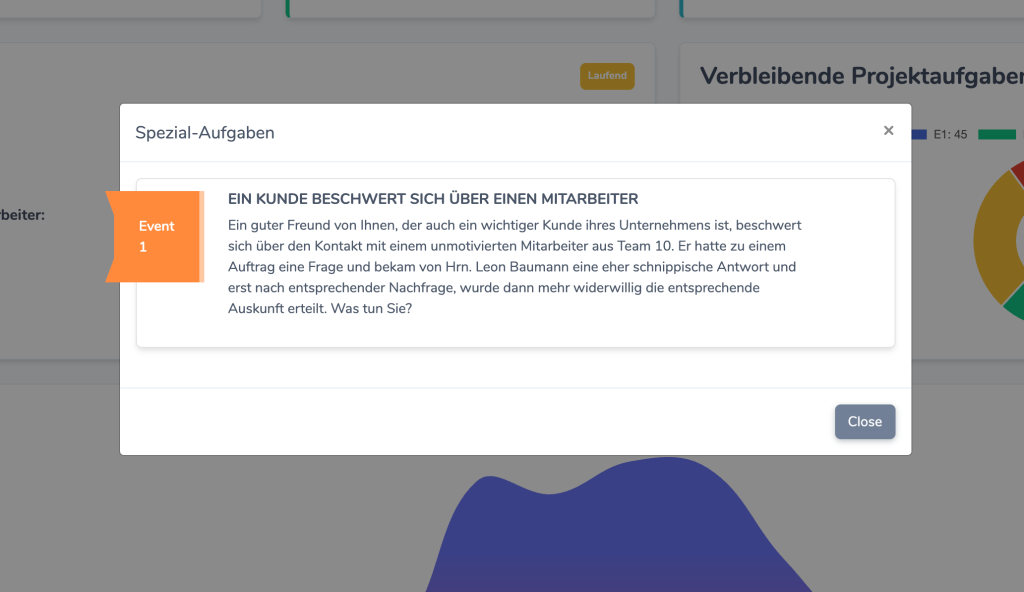The width and height of the screenshot is (1024, 592).
Task: Click the blue E1: 45 legend swatch
Action: click(x=919, y=135)
